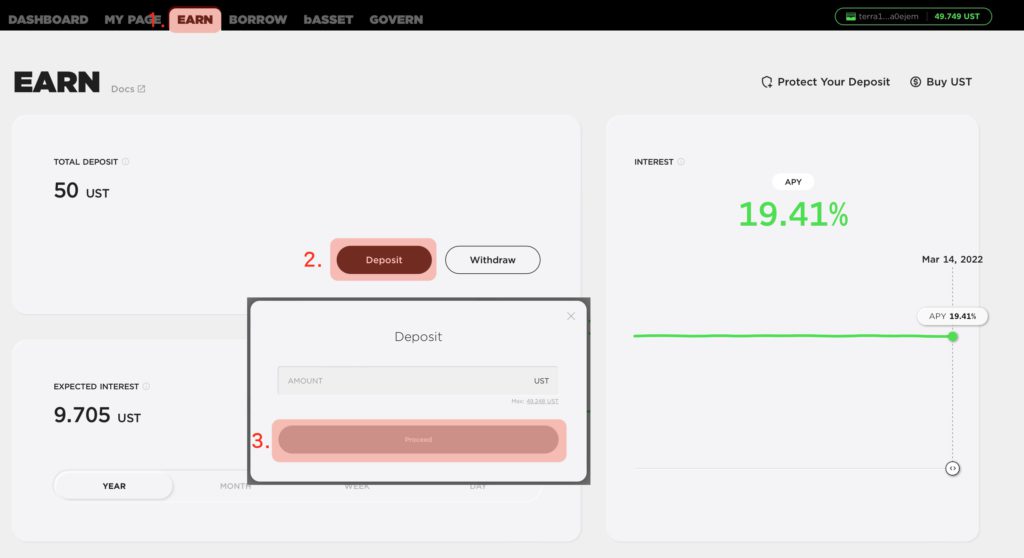Select the MONTH interest period tab
Screen dimensions: 1024x558
pos(235,486)
